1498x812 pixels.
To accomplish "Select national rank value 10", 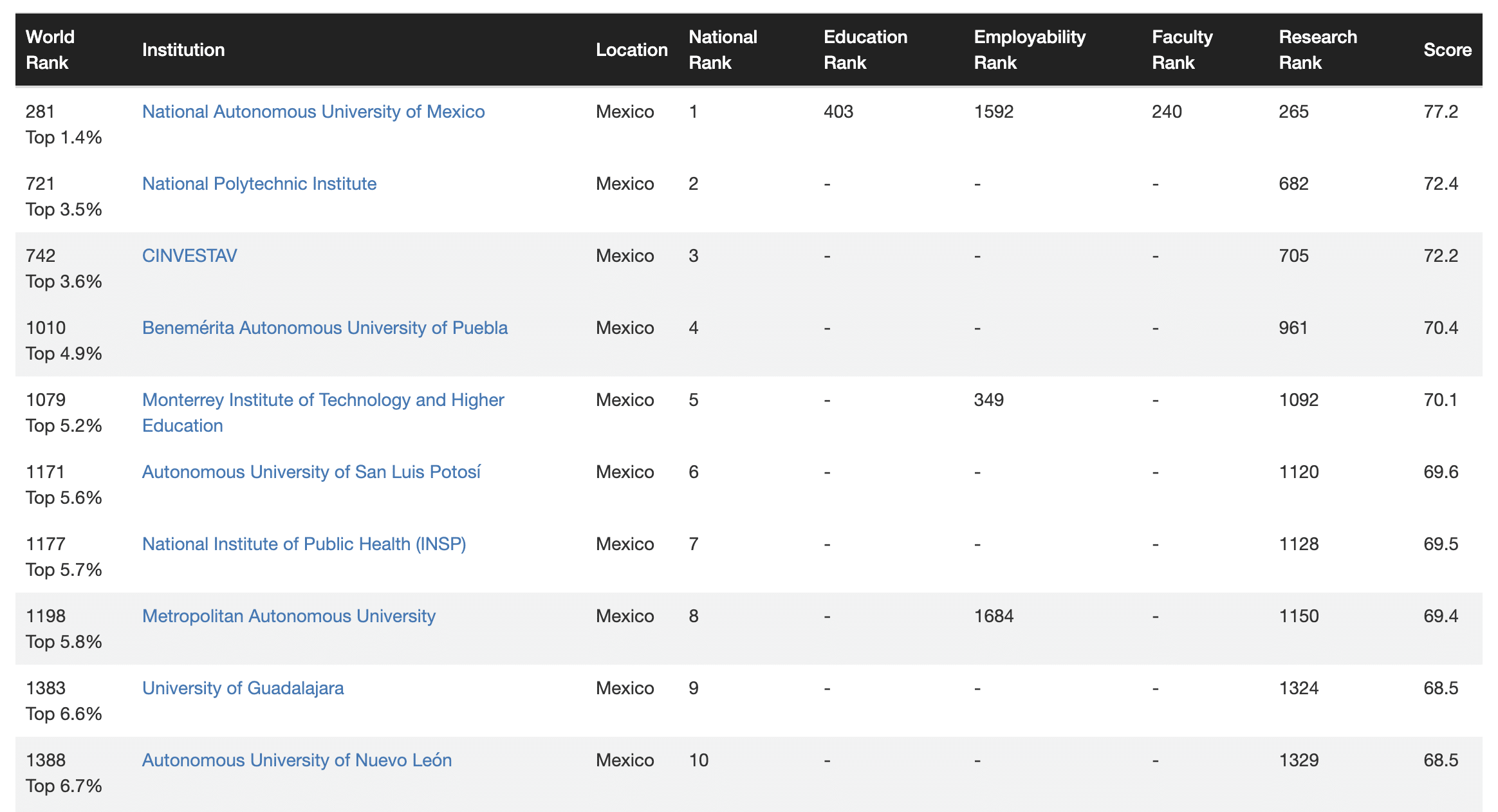I will [699, 760].
